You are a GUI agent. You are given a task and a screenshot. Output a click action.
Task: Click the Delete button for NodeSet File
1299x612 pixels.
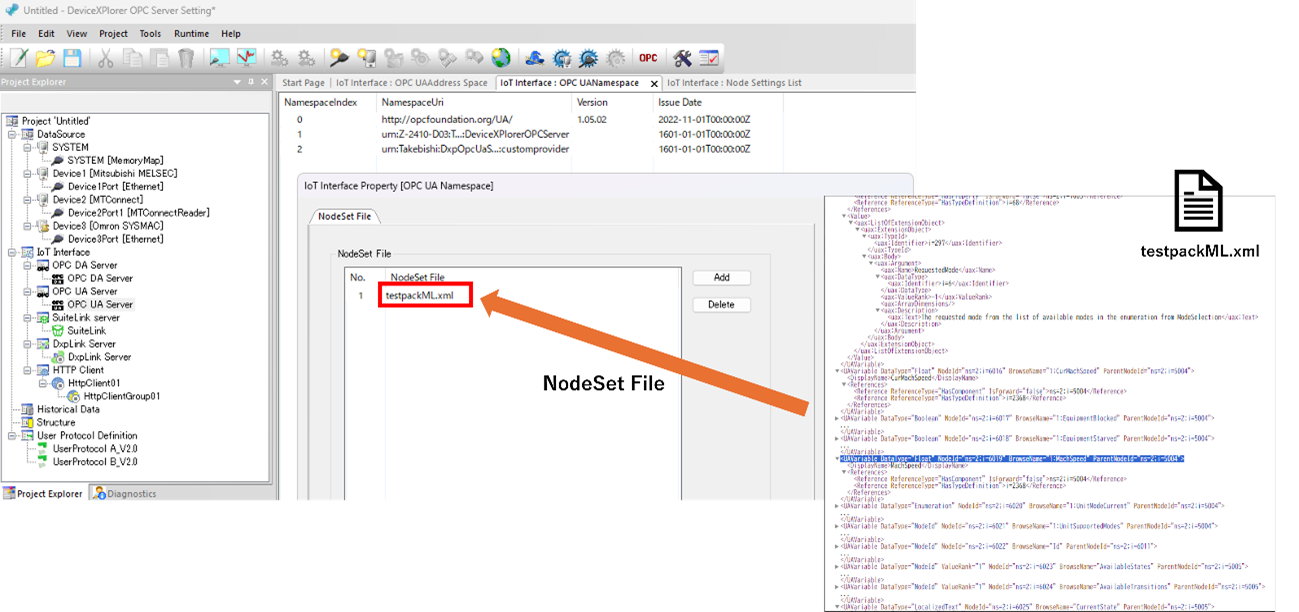tap(721, 304)
